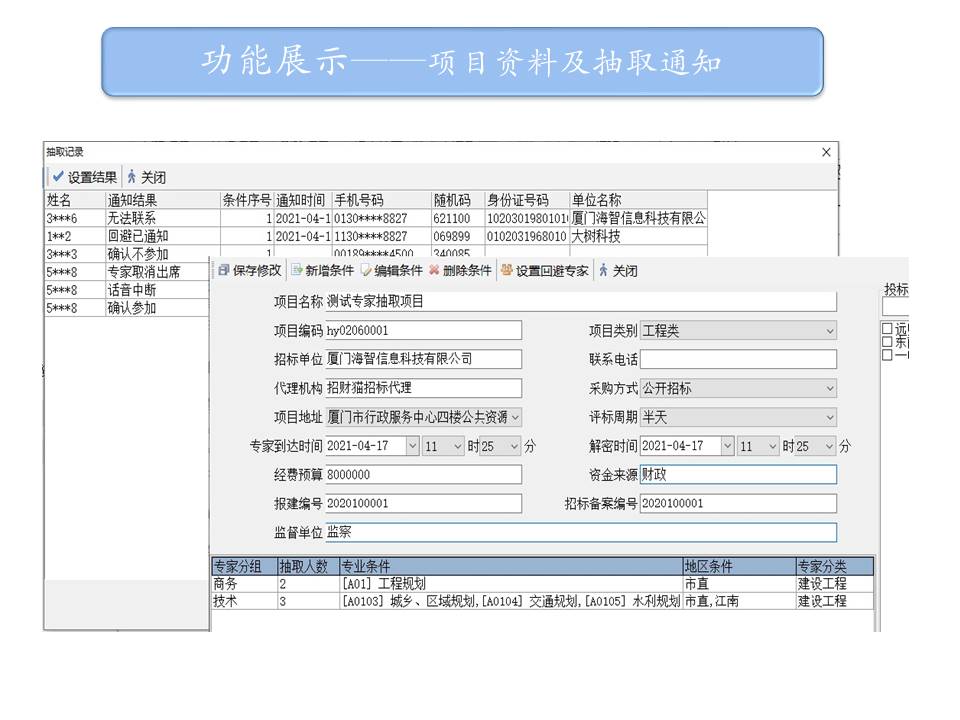Open the 评标周期 dropdown
The width and height of the screenshot is (960, 720).
[x=830, y=418]
